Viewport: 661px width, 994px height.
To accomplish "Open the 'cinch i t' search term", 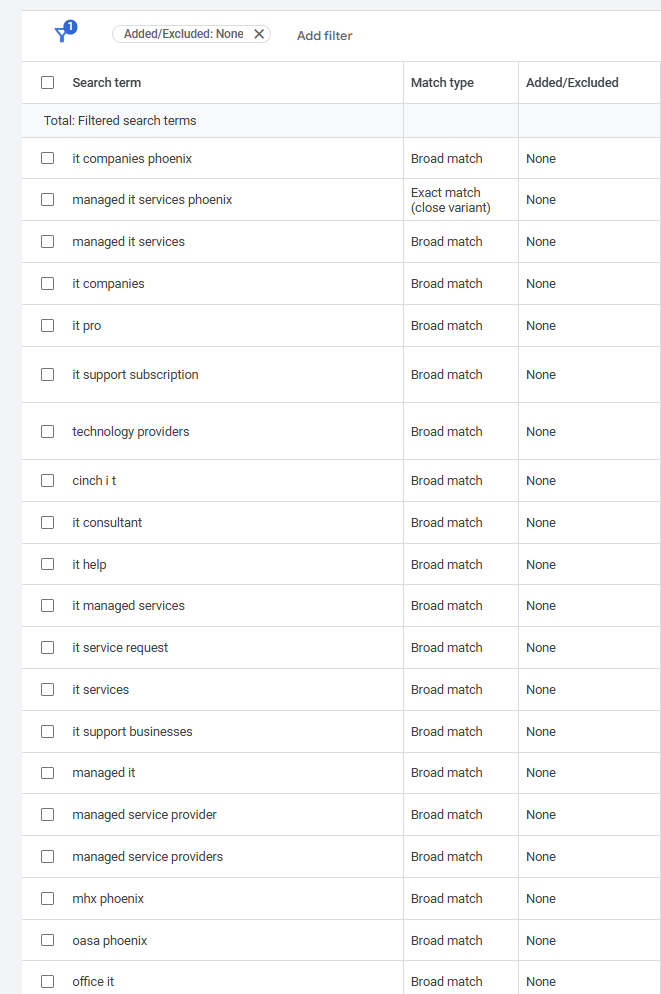I will [x=94, y=480].
